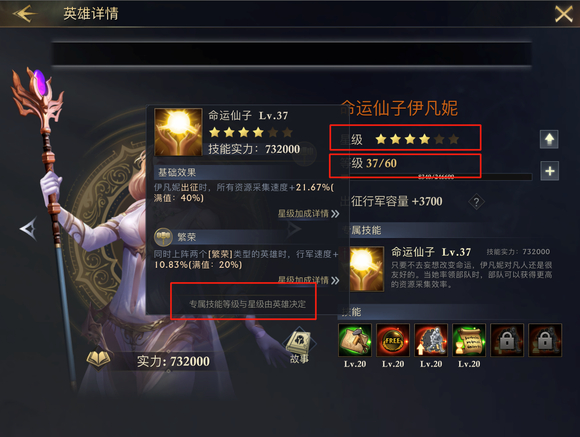Open march capacity help question mark
The width and height of the screenshot is (580, 437).
[x=476, y=202]
